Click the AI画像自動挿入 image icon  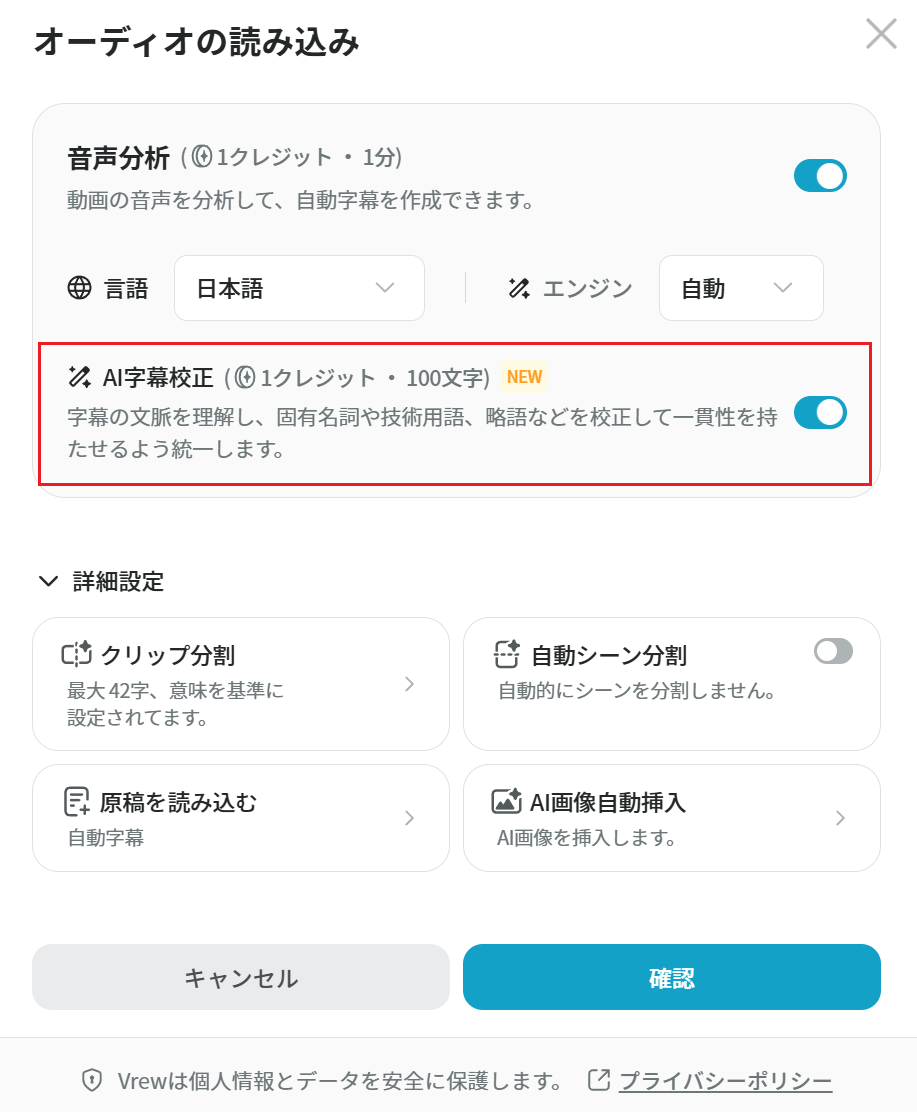coord(506,801)
